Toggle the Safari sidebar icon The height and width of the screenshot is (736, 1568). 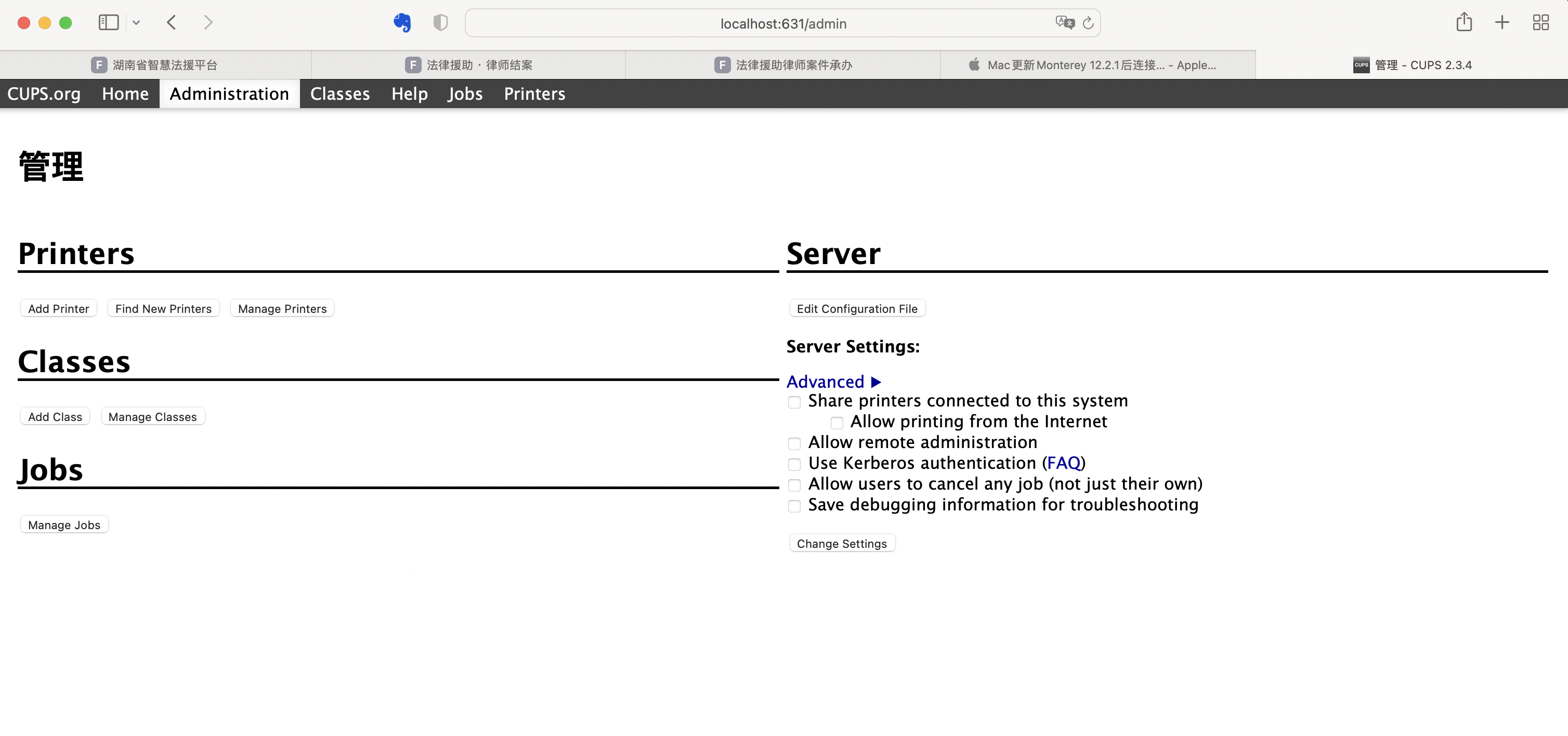(108, 23)
